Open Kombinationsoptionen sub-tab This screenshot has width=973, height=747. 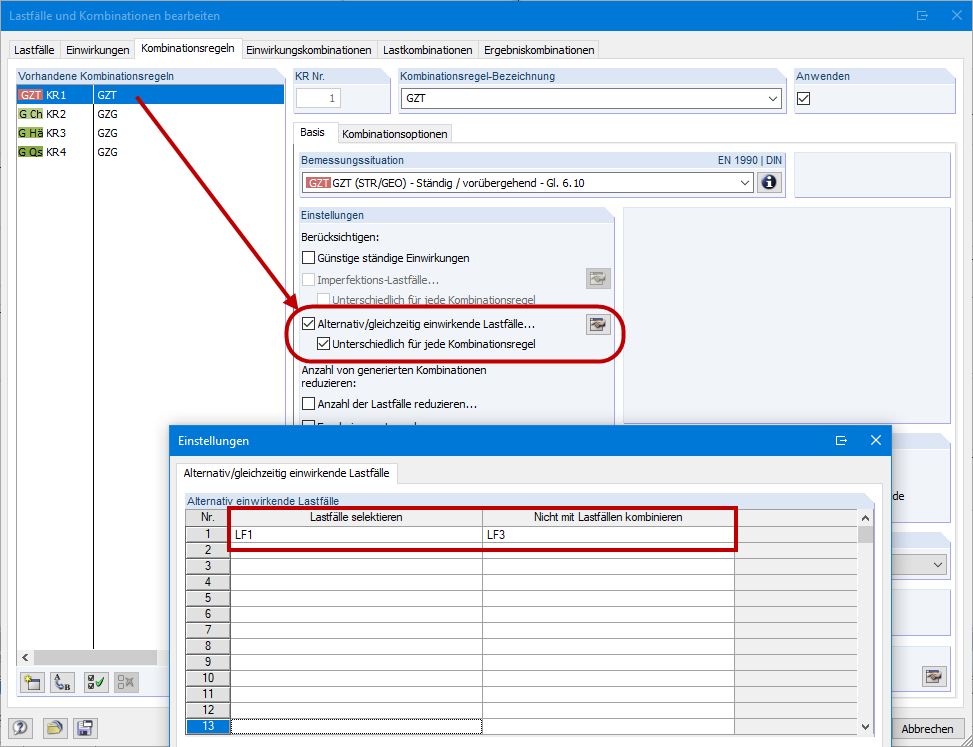point(395,134)
